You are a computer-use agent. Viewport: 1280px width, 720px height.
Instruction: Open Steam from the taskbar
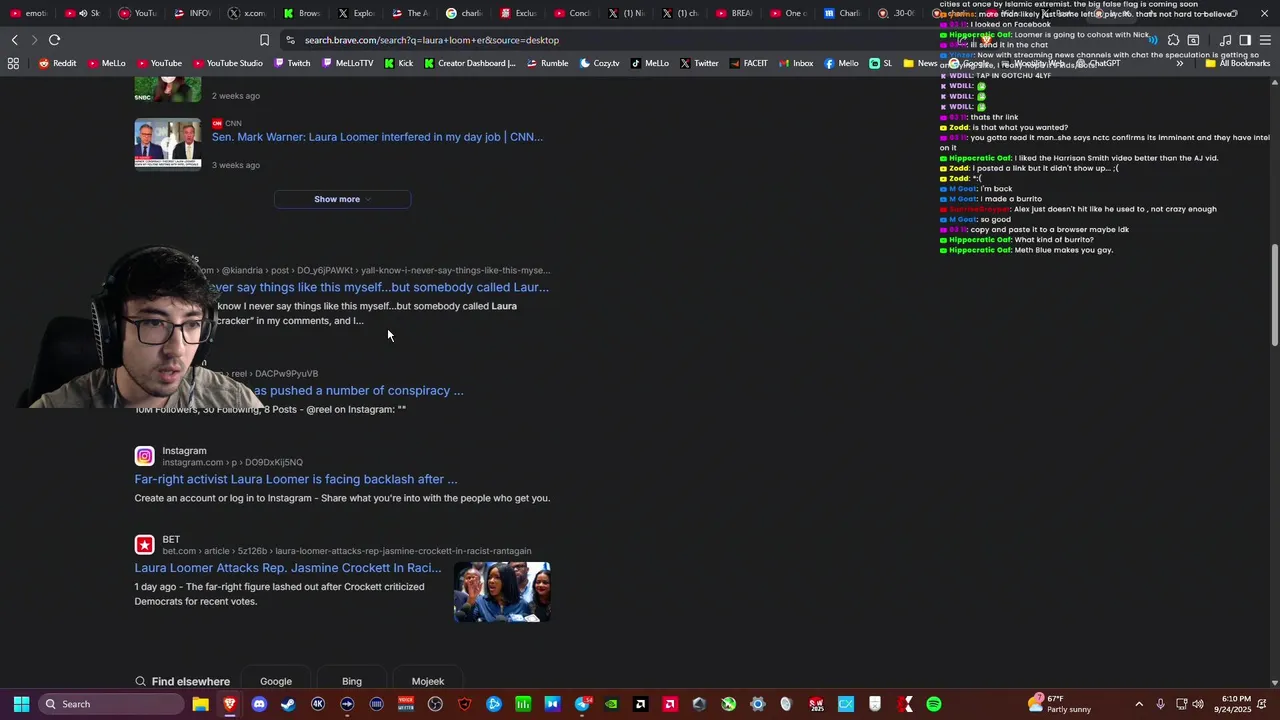pos(288,704)
